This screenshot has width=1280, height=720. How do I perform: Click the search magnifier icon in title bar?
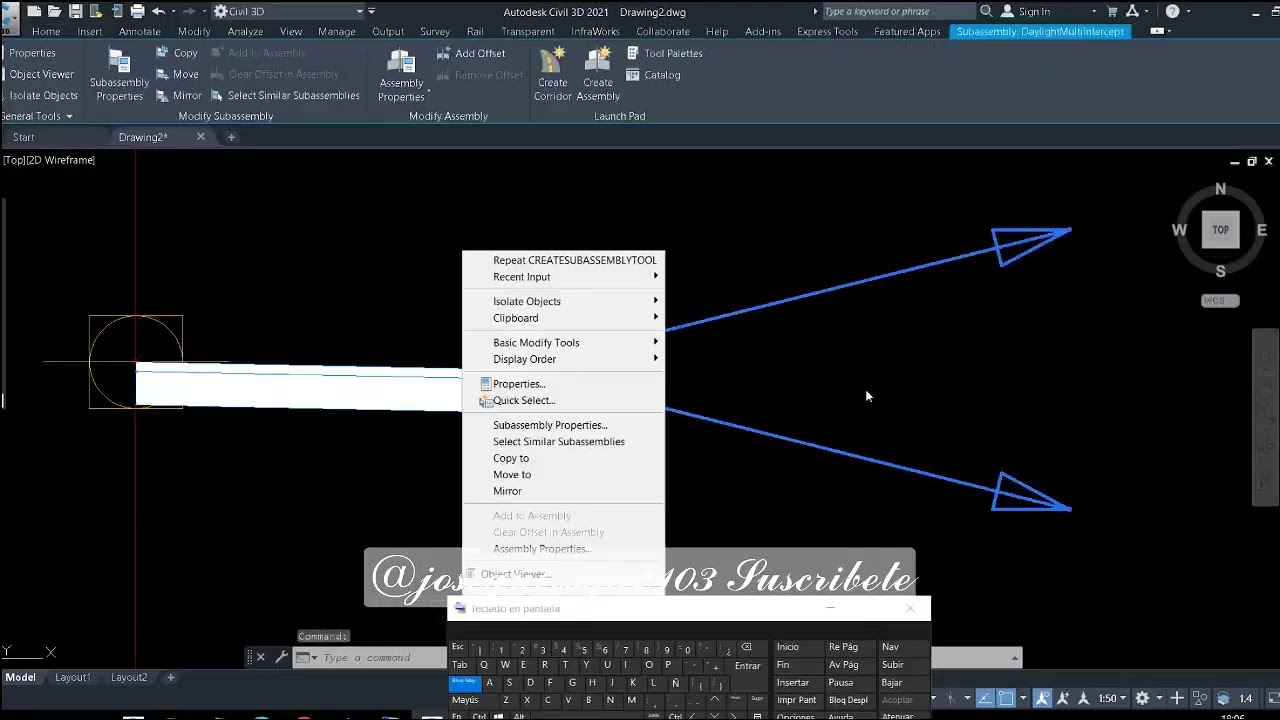[986, 11]
